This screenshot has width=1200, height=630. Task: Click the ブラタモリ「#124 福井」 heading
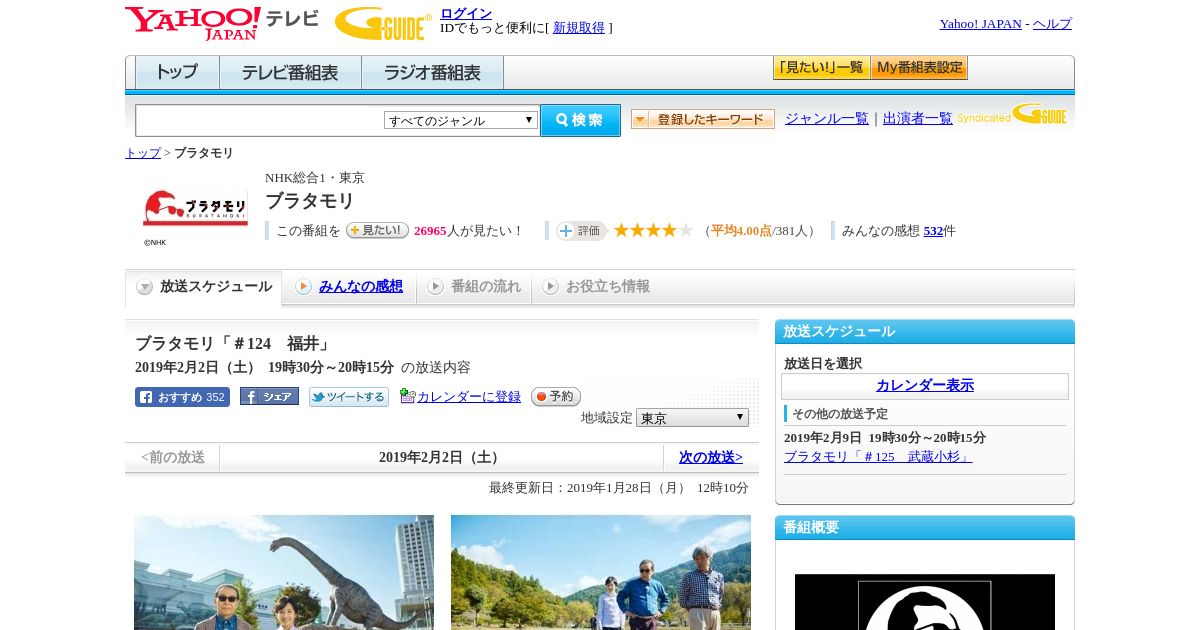(x=233, y=344)
